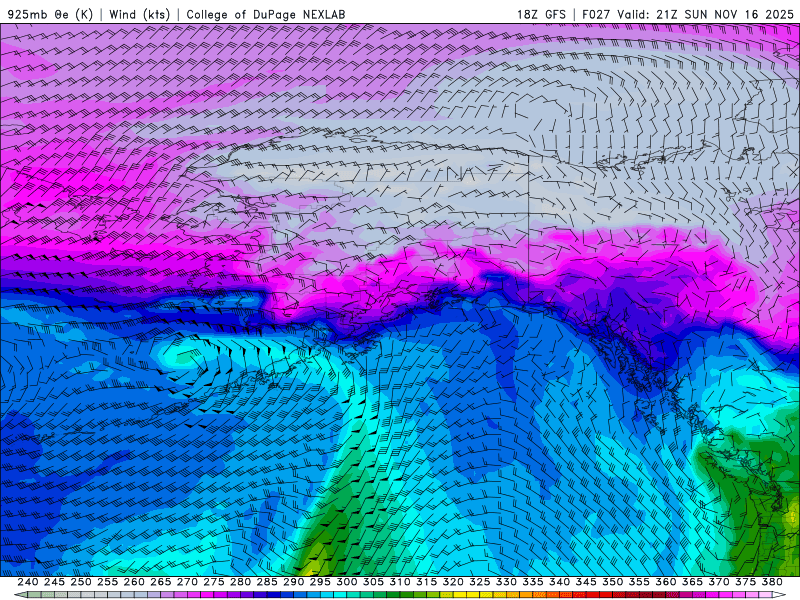800x600 pixels.
Task: Click the 275 value on the color scale
Action: pos(214,582)
